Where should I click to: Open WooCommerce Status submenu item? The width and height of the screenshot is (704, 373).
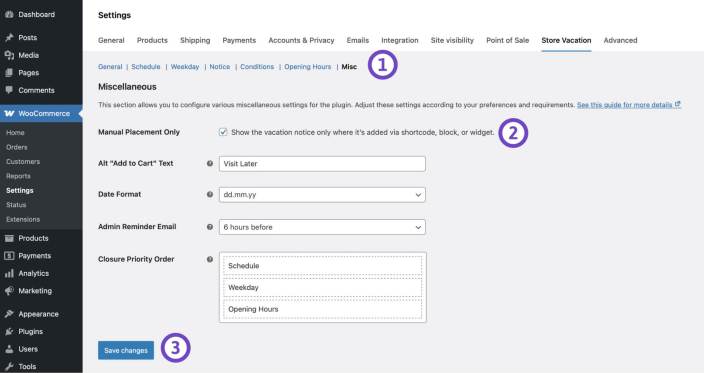(x=16, y=205)
